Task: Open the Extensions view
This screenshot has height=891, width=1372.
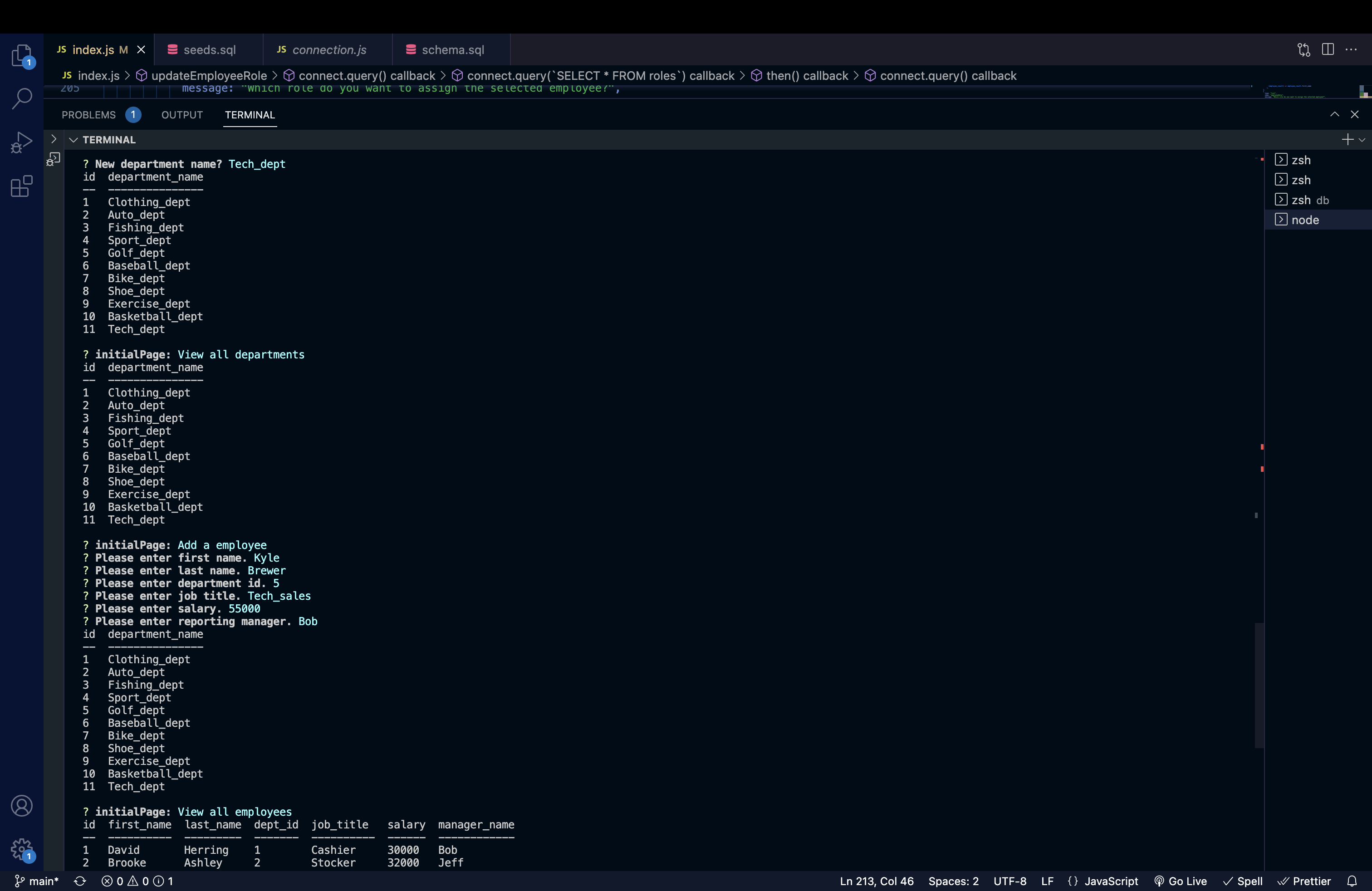Action: click(22, 186)
